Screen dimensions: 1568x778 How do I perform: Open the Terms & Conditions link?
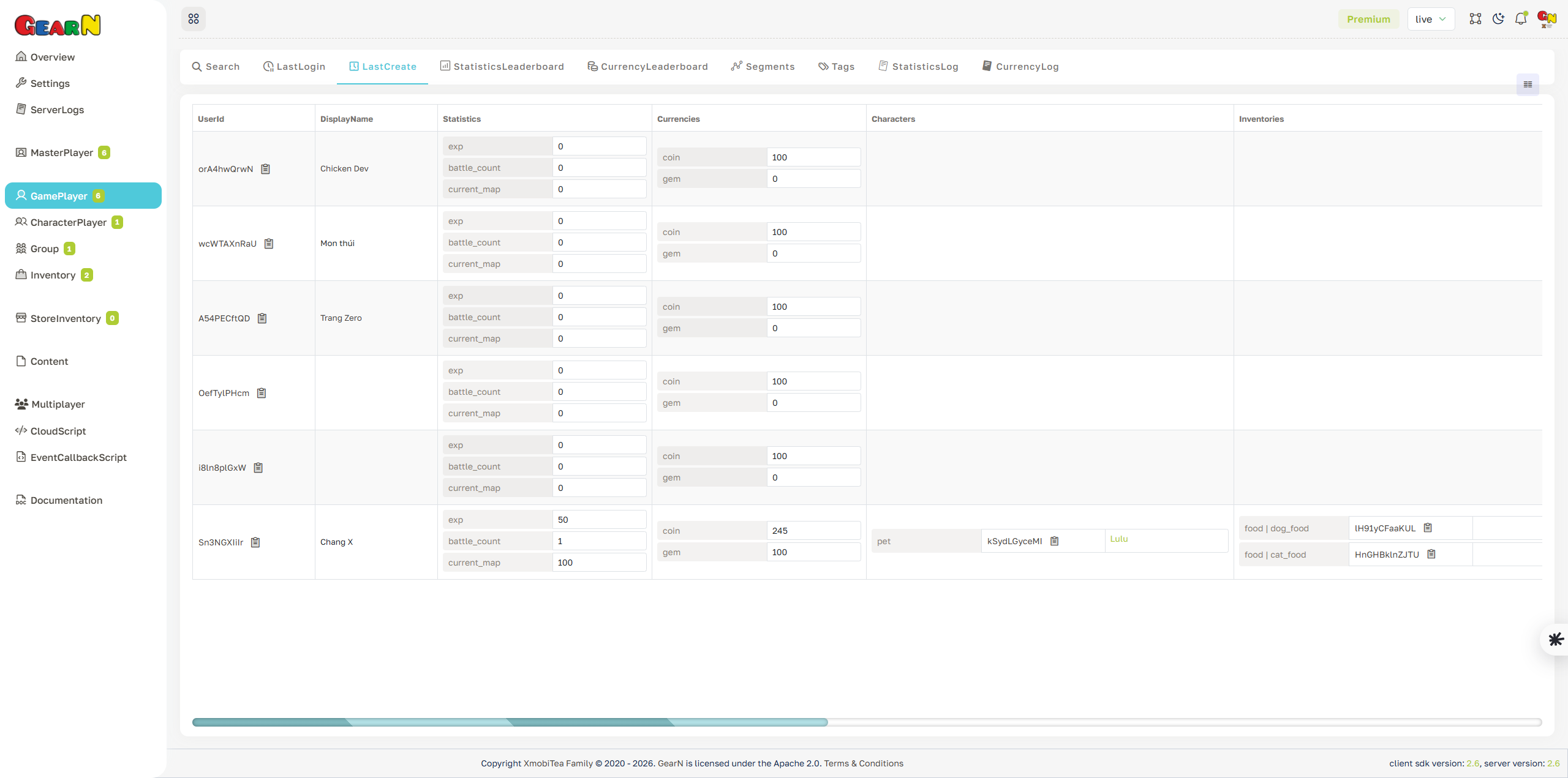(x=864, y=763)
